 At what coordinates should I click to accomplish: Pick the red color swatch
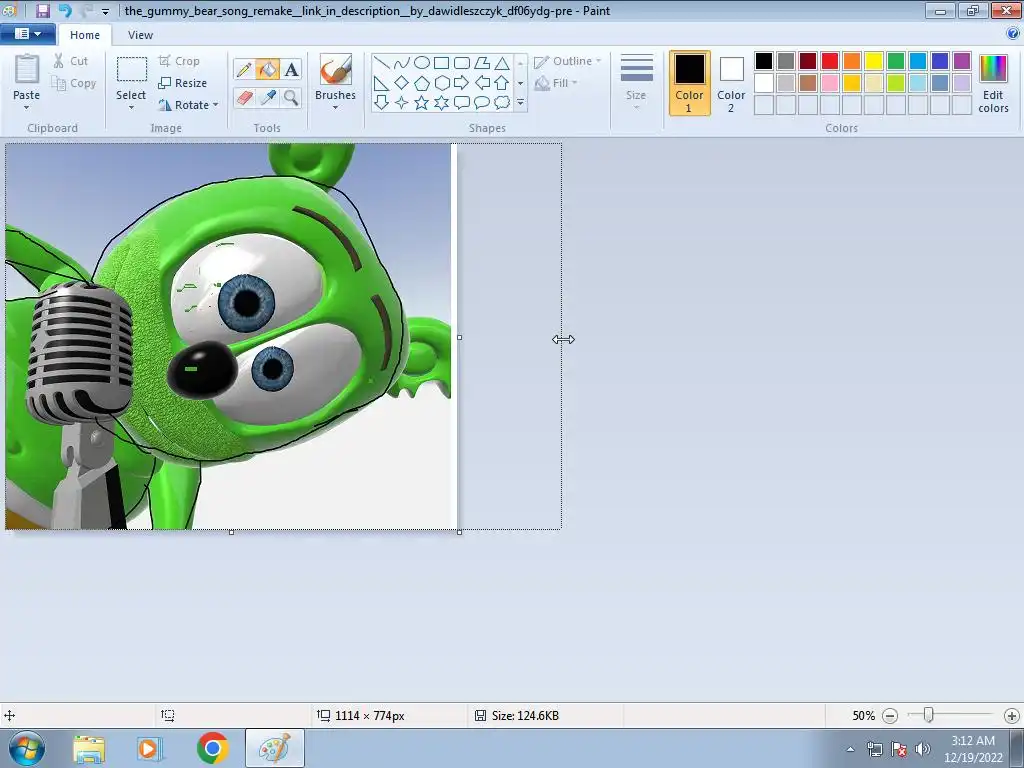[830, 61]
